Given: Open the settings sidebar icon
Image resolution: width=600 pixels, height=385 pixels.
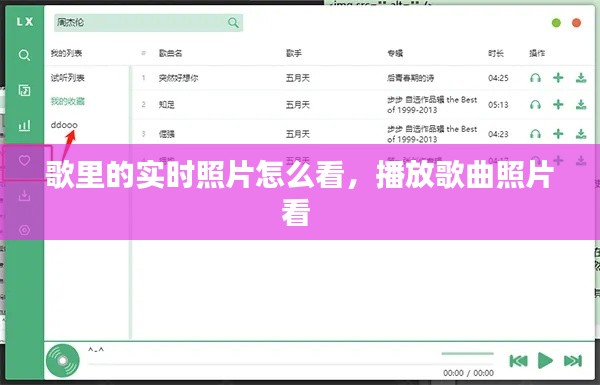Looking at the screenshot, I should (x=24, y=230).
